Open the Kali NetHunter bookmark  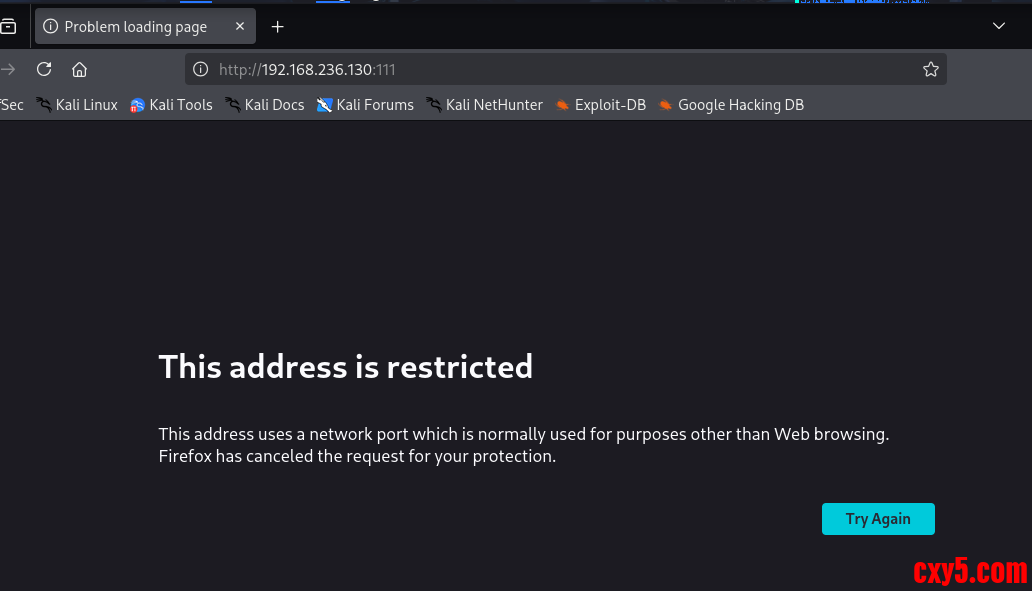[484, 105]
